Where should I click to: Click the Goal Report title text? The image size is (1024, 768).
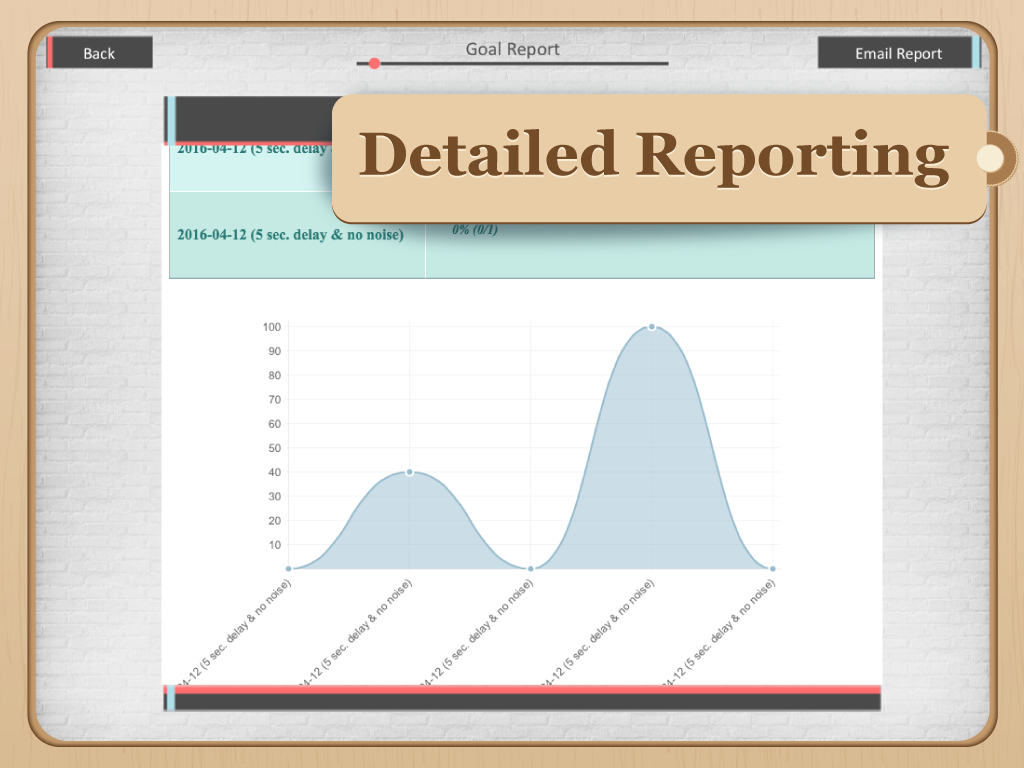tap(512, 49)
